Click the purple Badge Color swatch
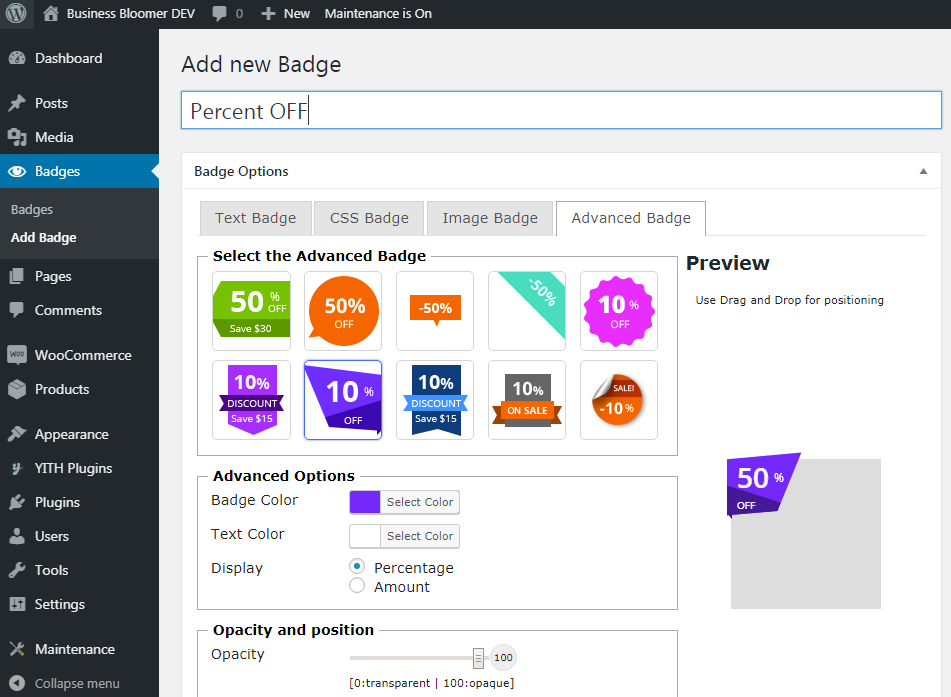Image resolution: width=951 pixels, height=697 pixels. tap(365, 502)
